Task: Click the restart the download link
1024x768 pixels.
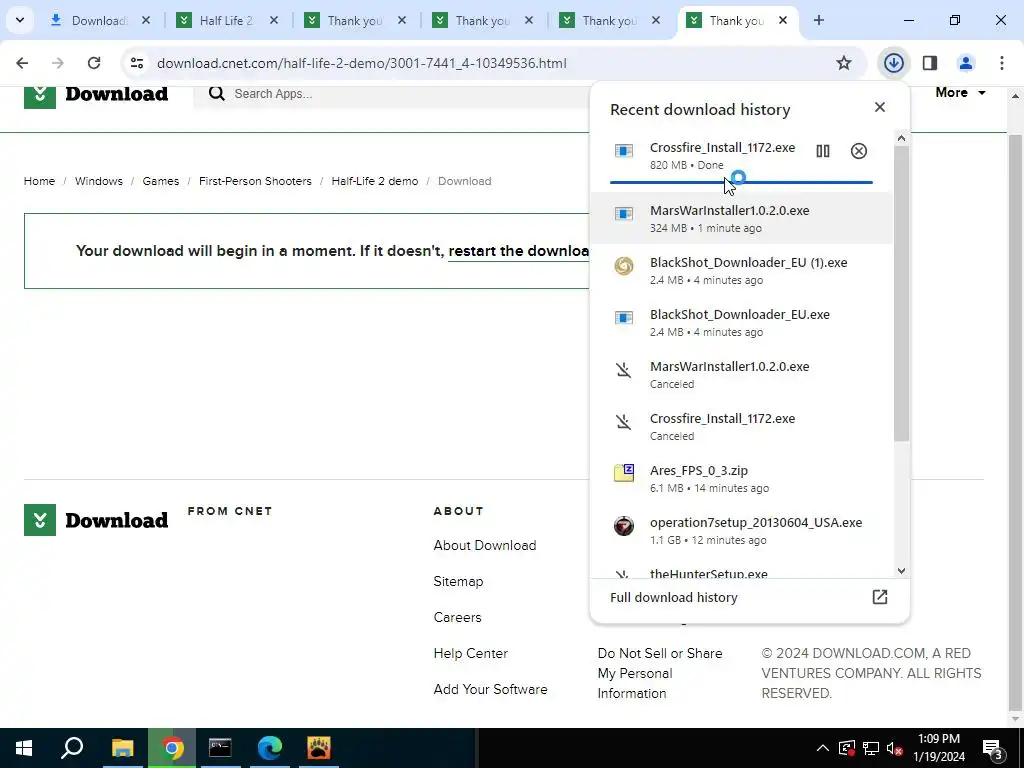Action: tap(519, 251)
